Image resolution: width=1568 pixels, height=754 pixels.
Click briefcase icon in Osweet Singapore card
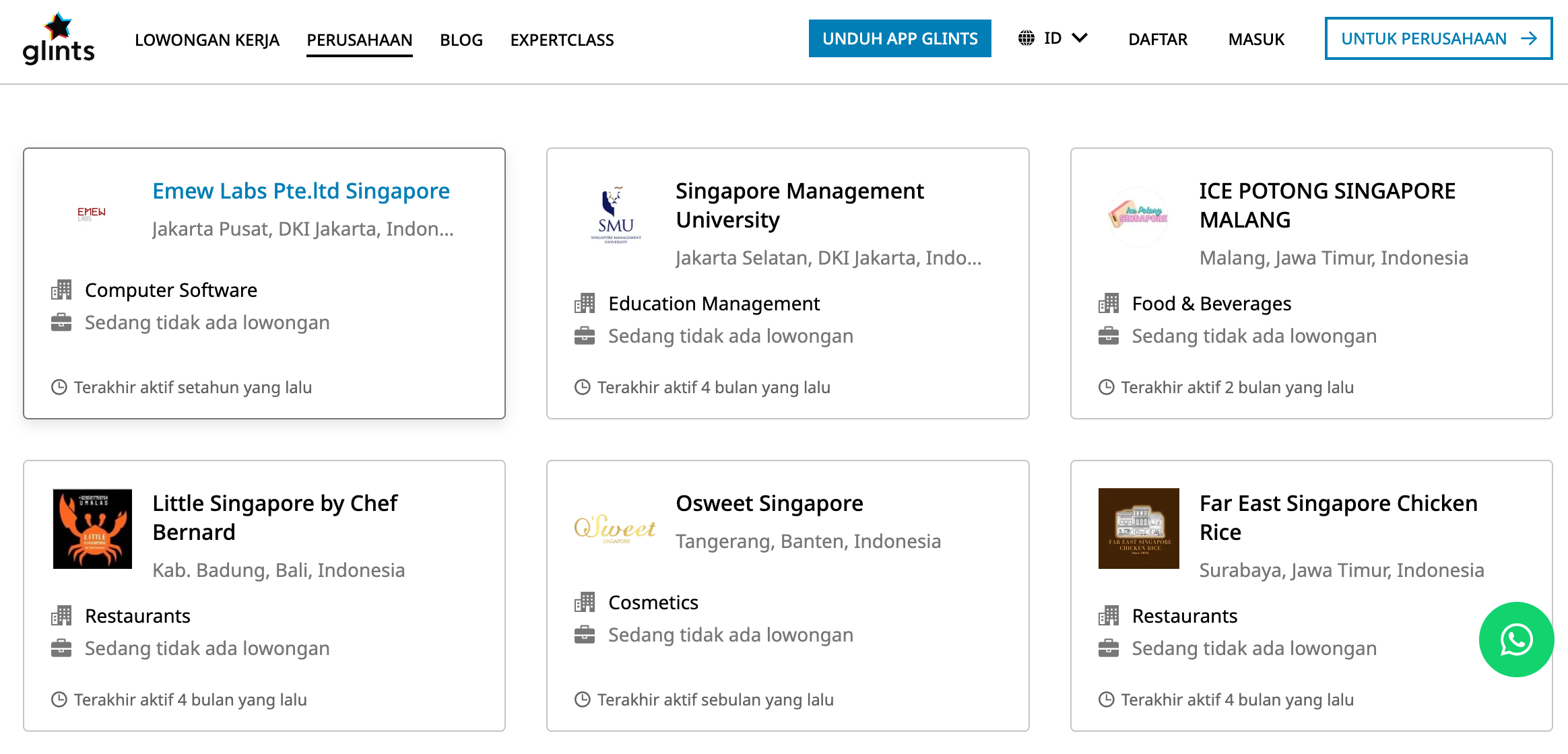pyautogui.click(x=585, y=635)
